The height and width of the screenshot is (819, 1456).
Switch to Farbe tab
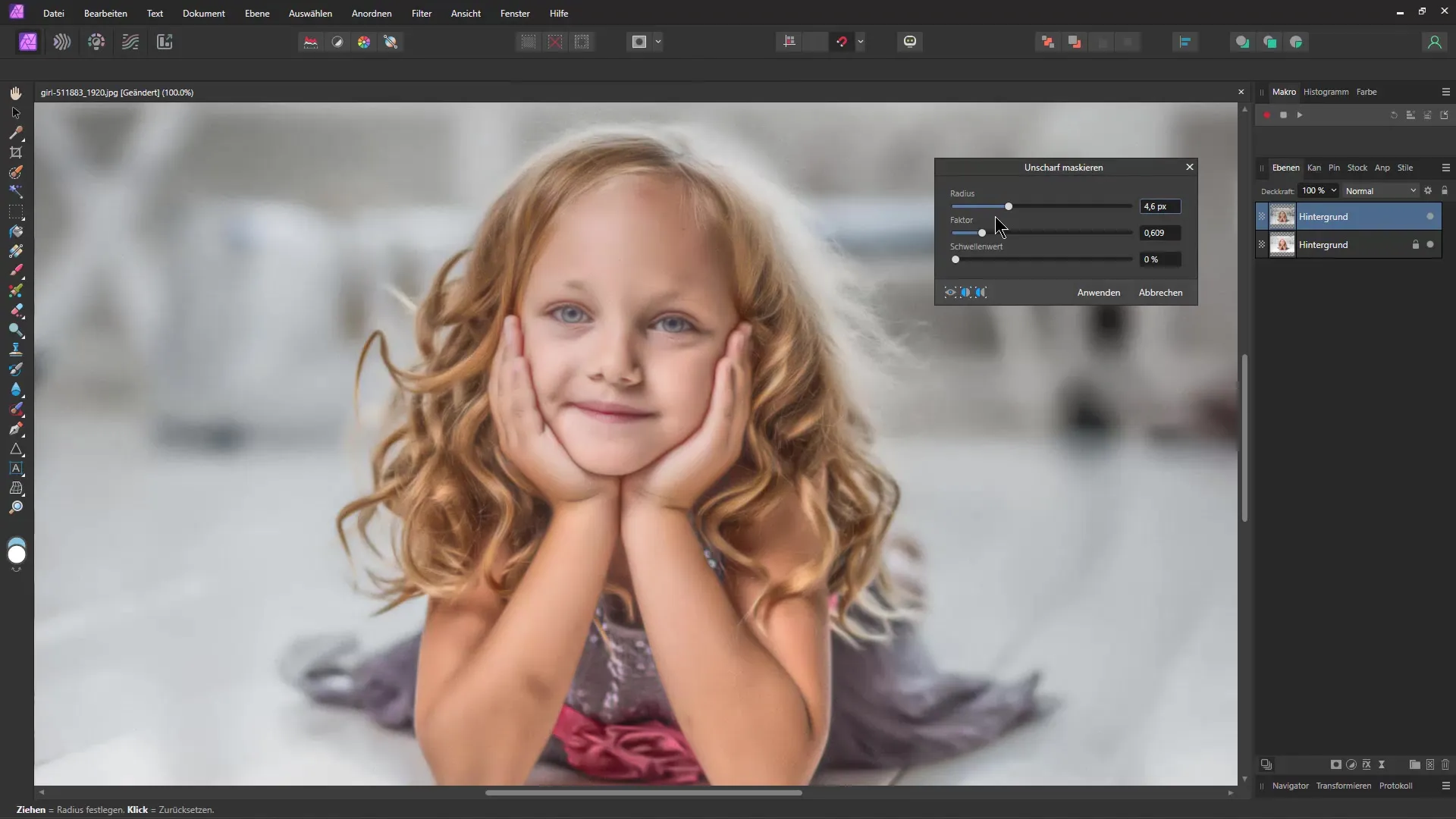pyautogui.click(x=1367, y=92)
